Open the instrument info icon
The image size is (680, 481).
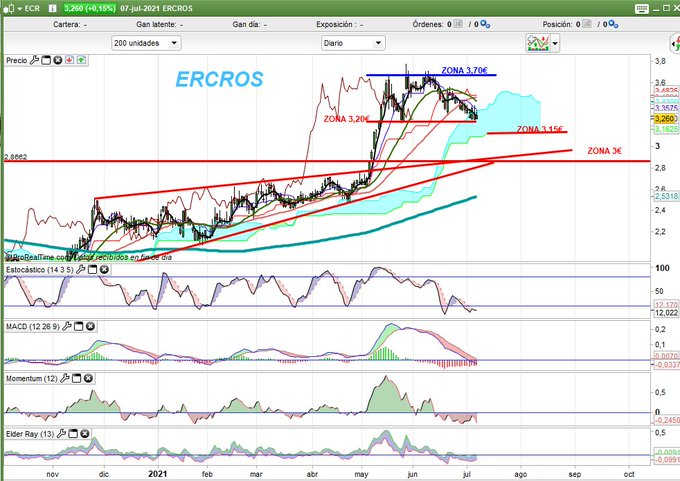52,8
